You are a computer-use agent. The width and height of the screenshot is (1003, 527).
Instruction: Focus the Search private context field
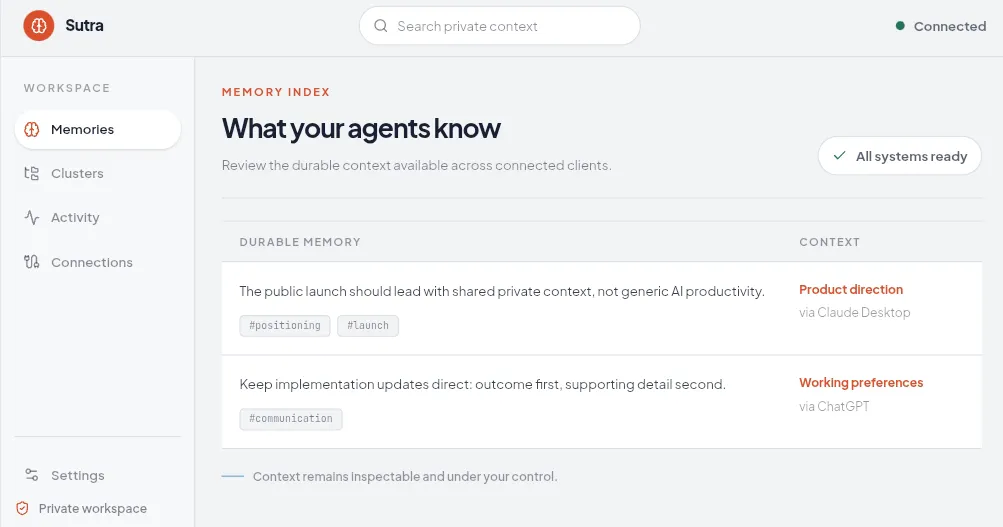pyautogui.click(x=500, y=26)
